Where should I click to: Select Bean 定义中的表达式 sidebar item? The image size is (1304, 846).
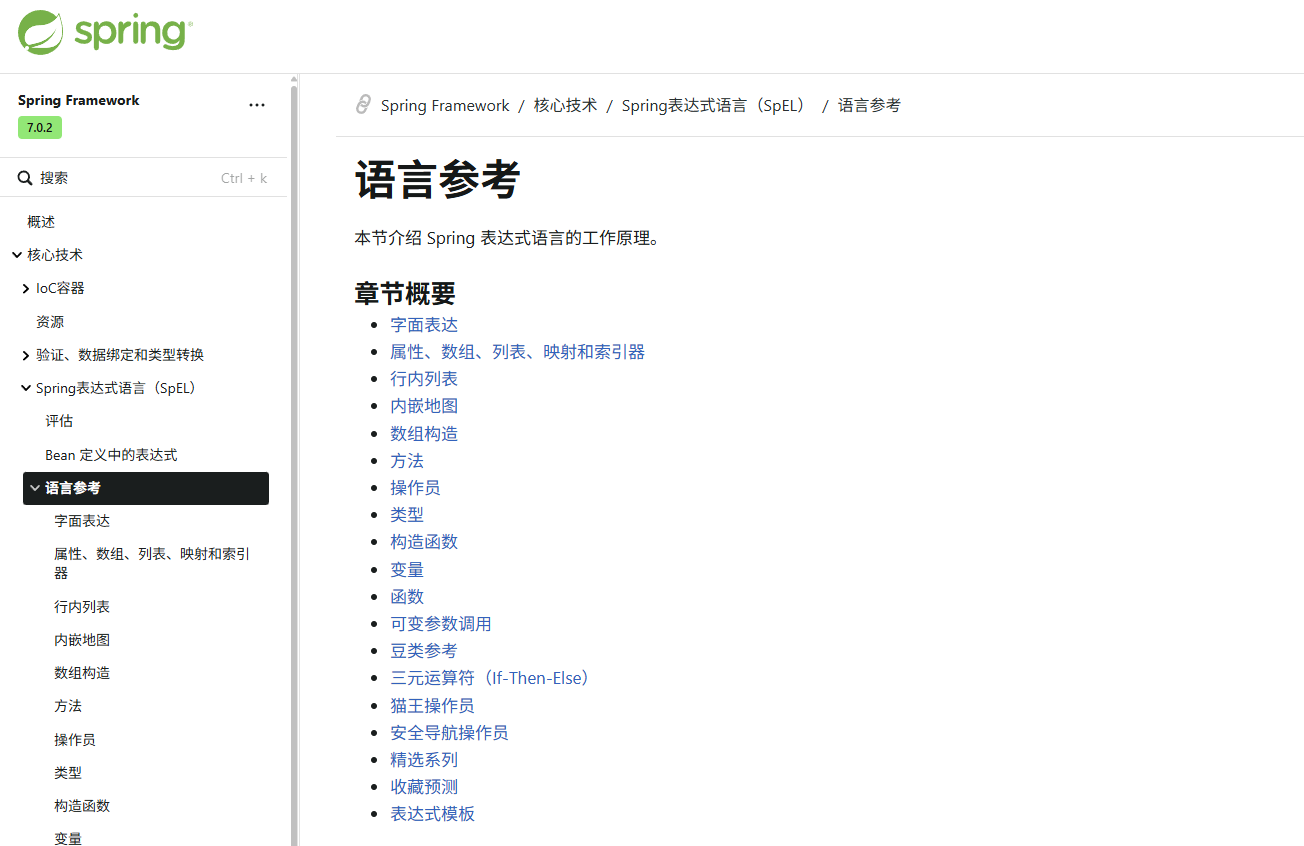point(111,455)
